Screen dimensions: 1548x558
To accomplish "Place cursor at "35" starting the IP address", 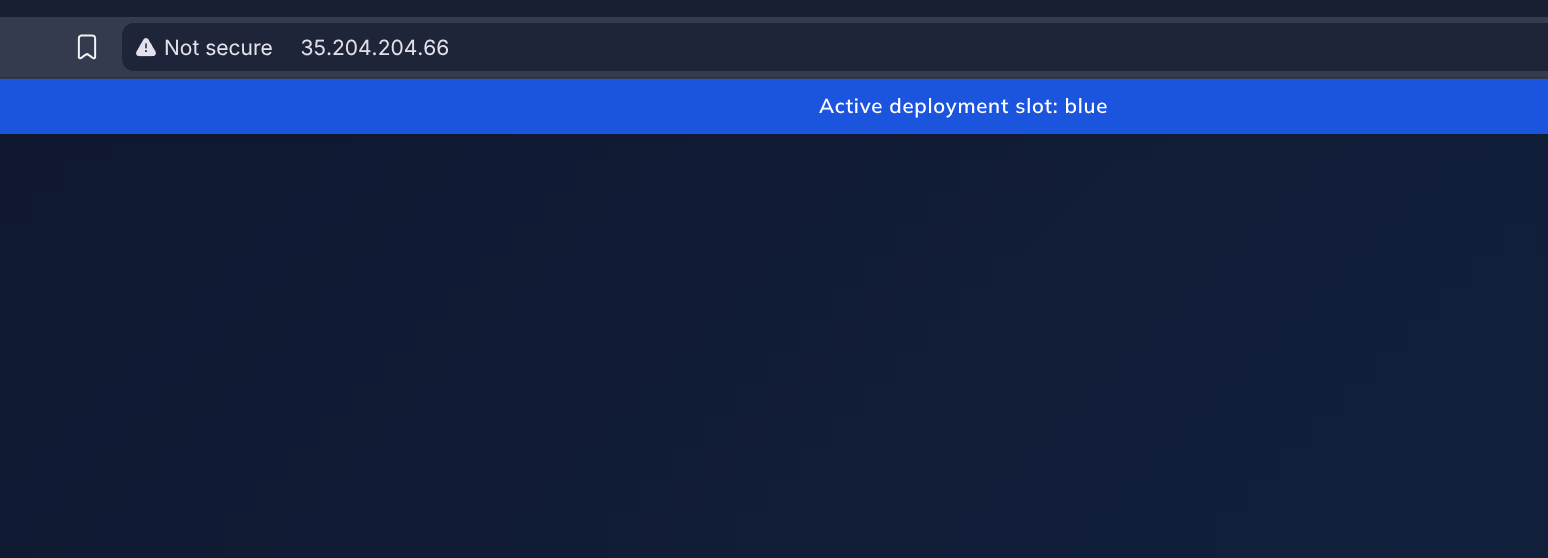I will (x=312, y=47).
